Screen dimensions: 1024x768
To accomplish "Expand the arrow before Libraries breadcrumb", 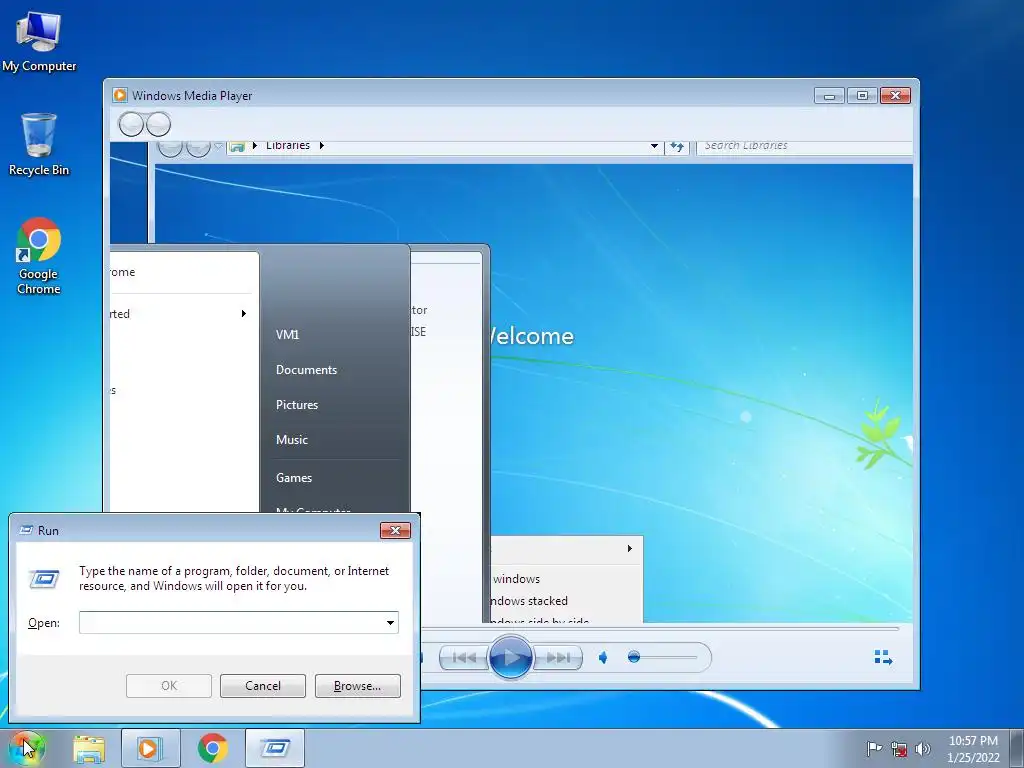I will (255, 146).
